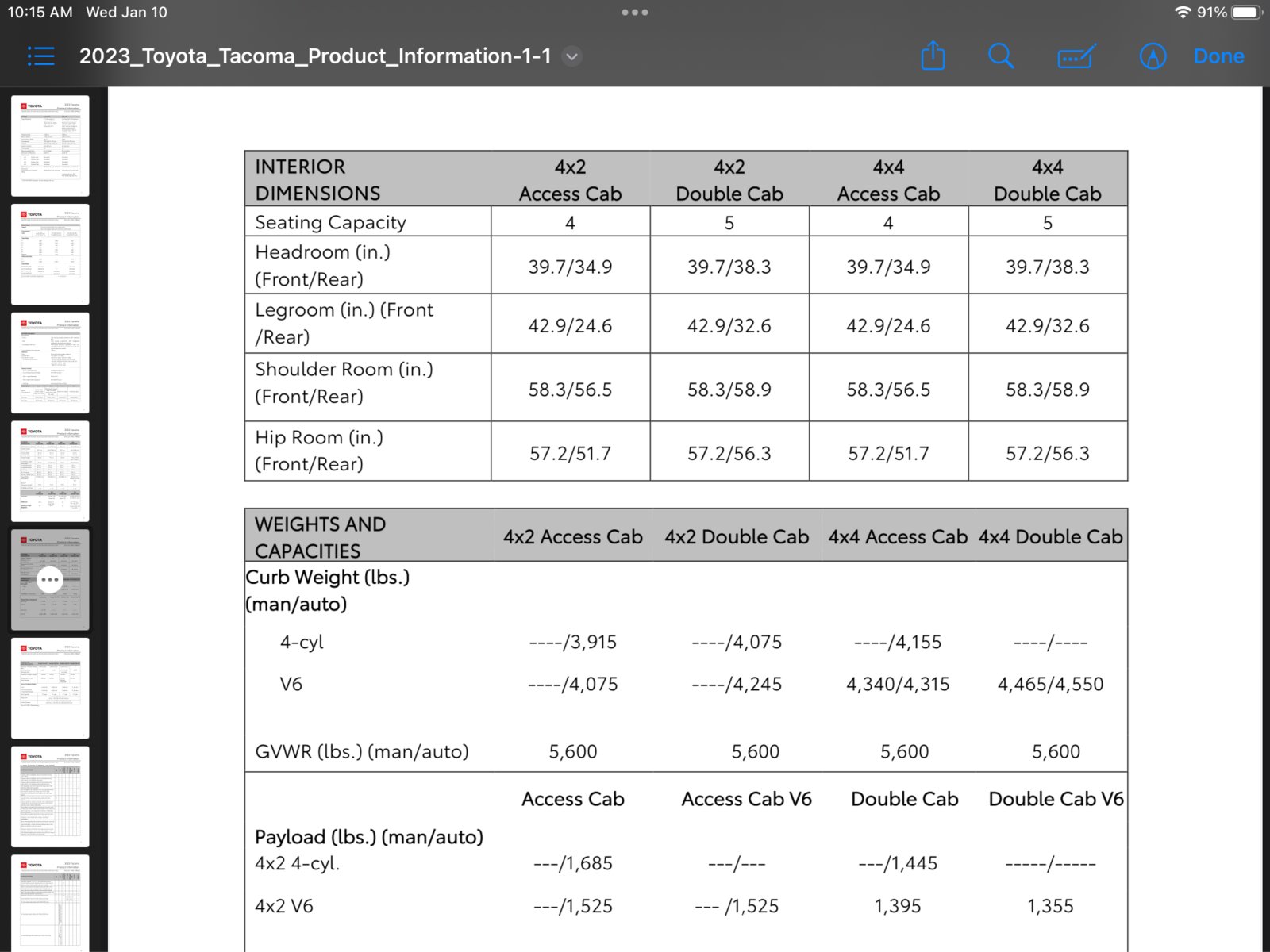
Task: Tap the 'WEIGHTS AND CAPACITIES' header
Action: [x=319, y=537]
